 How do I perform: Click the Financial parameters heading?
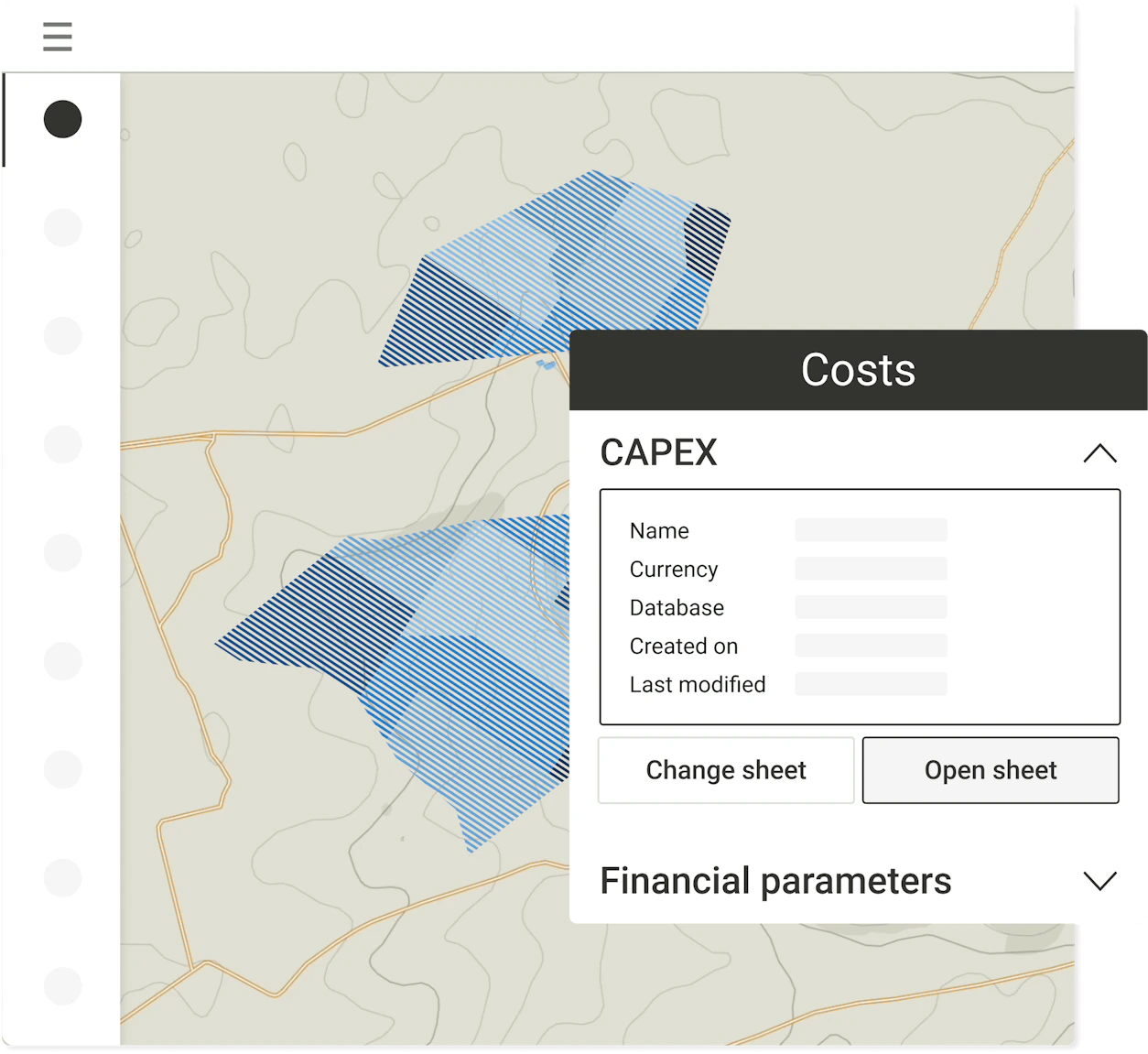click(x=775, y=881)
